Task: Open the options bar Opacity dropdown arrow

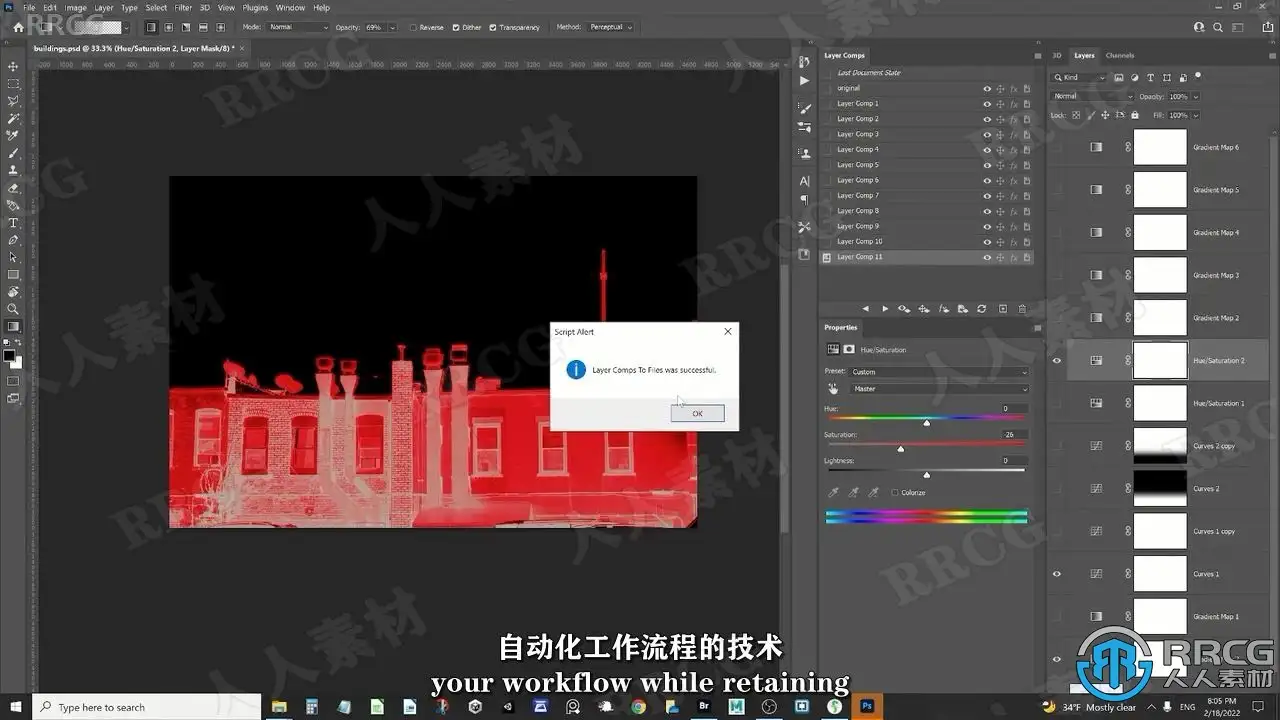Action: 391,27
